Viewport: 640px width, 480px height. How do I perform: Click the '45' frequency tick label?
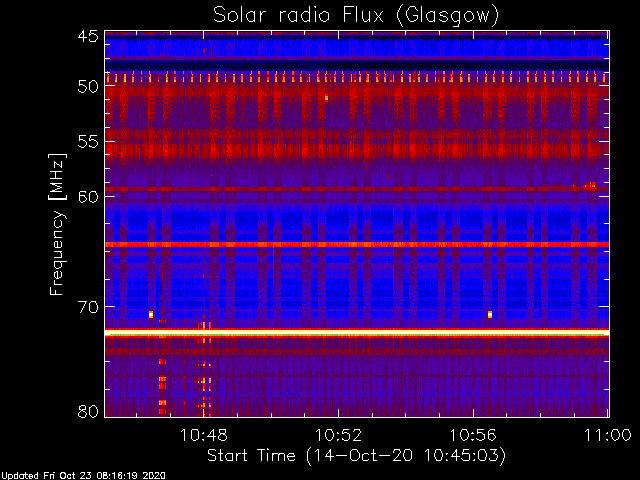point(88,37)
